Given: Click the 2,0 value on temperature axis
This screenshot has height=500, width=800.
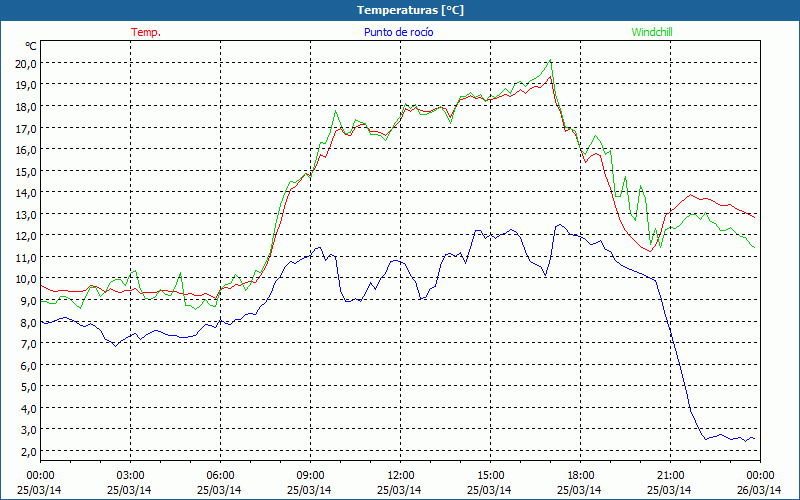Looking at the screenshot, I should pyautogui.click(x=29, y=452).
